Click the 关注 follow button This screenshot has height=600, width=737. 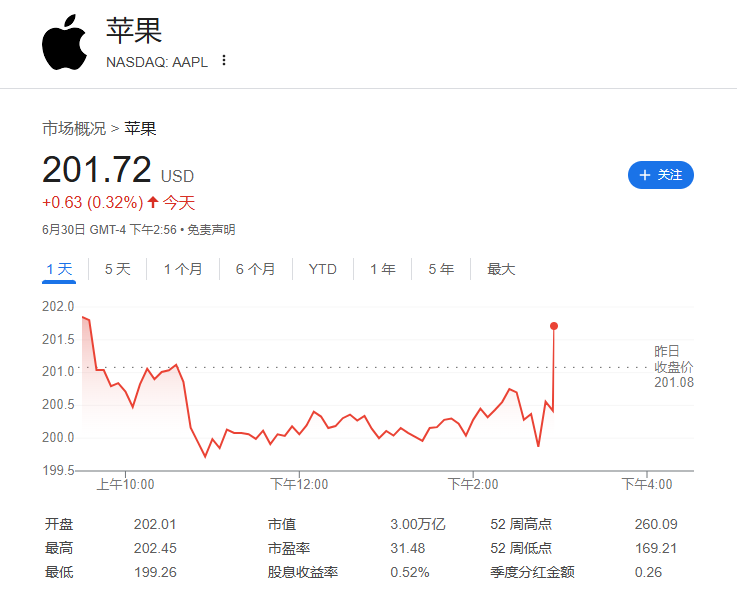(x=660, y=175)
